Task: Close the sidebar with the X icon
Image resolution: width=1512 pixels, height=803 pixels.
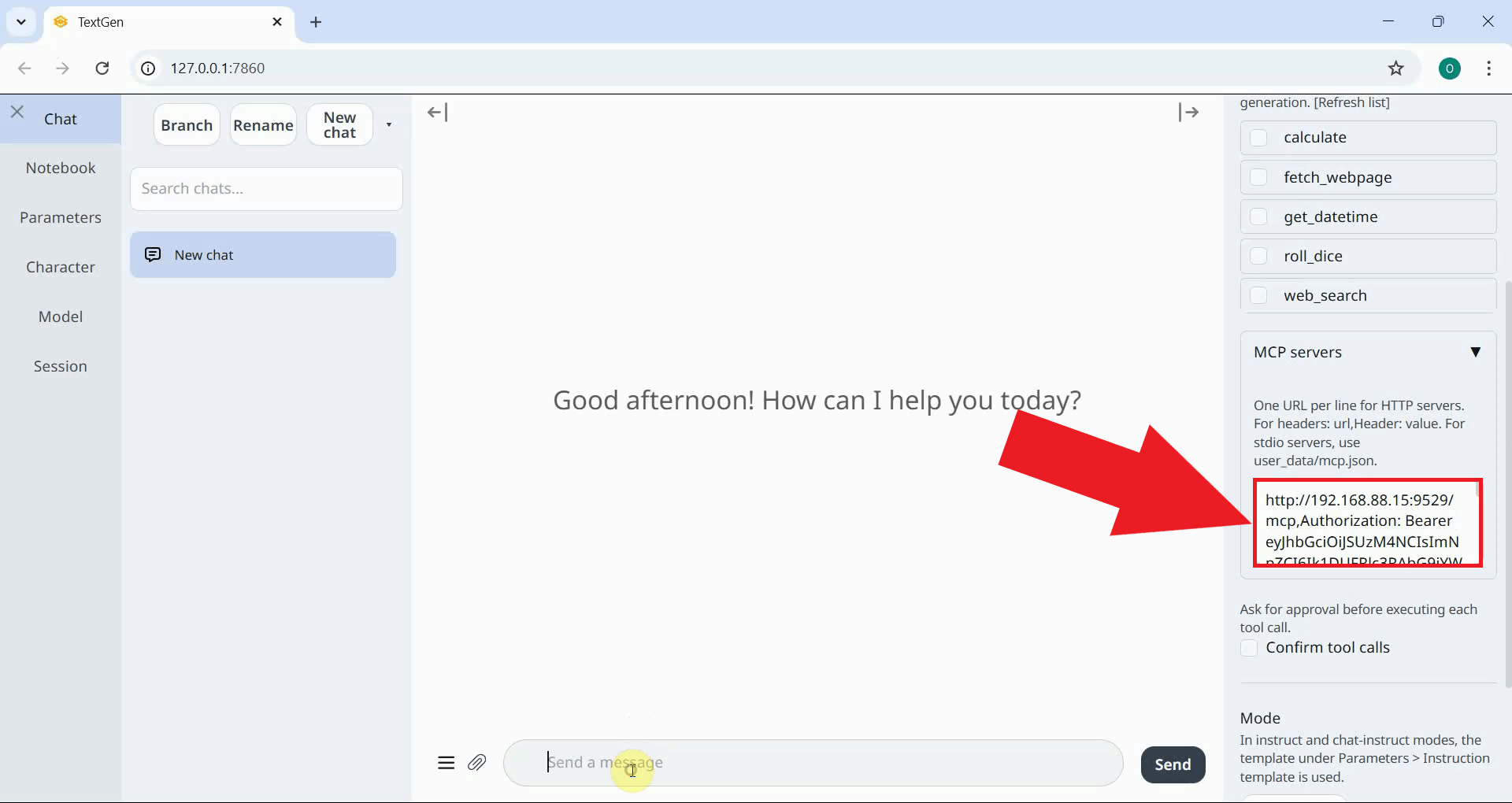Action: click(x=17, y=112)
